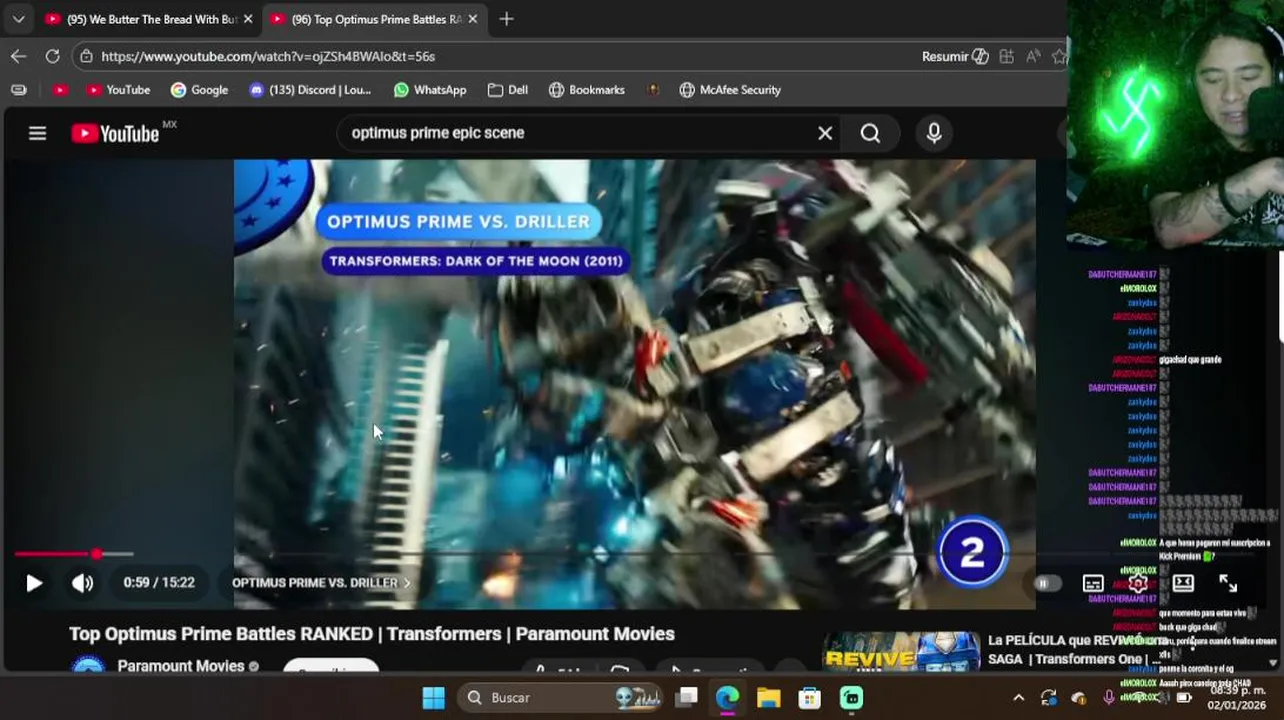This screenshot has width=1284, height=720.
Task: Go back with the browser back arrow
Action: tap(18, 56)
